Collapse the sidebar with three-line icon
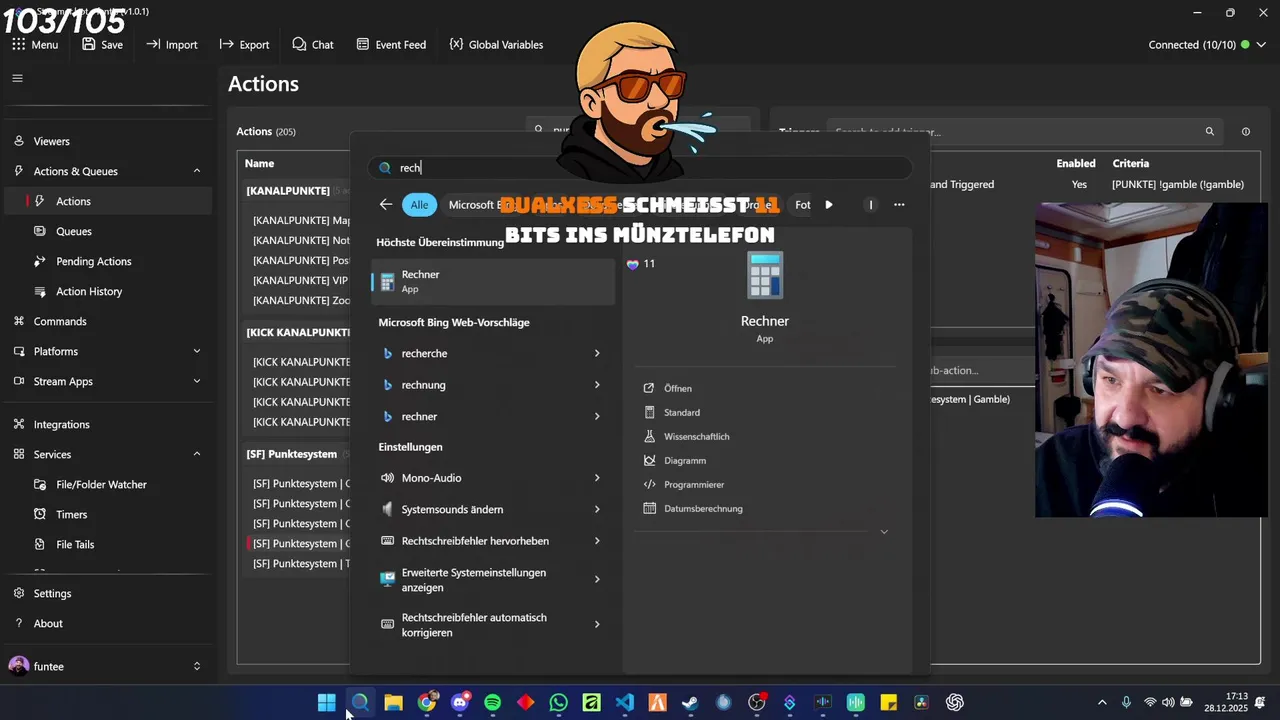 coord(17,78)
